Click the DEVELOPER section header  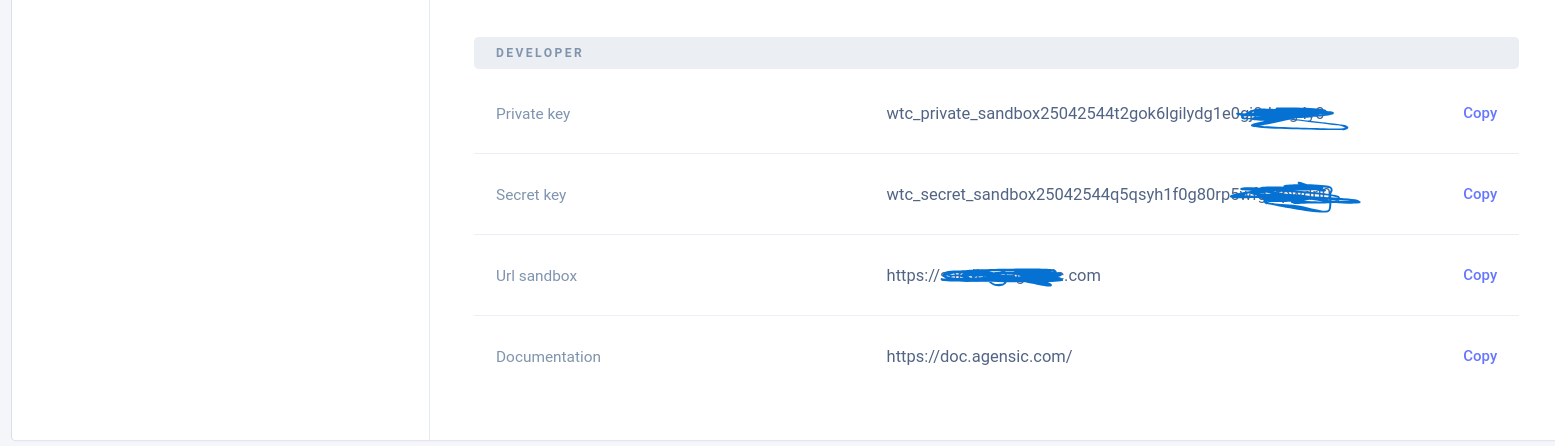(x=996, y=53)
